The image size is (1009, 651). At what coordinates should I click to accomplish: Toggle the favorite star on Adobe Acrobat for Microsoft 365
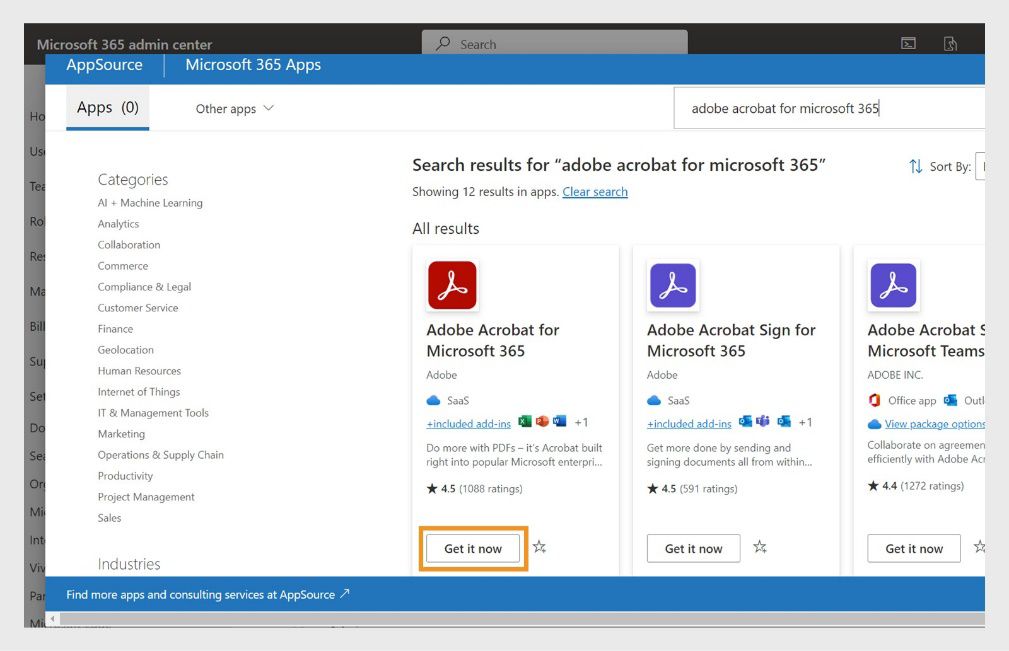pos(539,547)
